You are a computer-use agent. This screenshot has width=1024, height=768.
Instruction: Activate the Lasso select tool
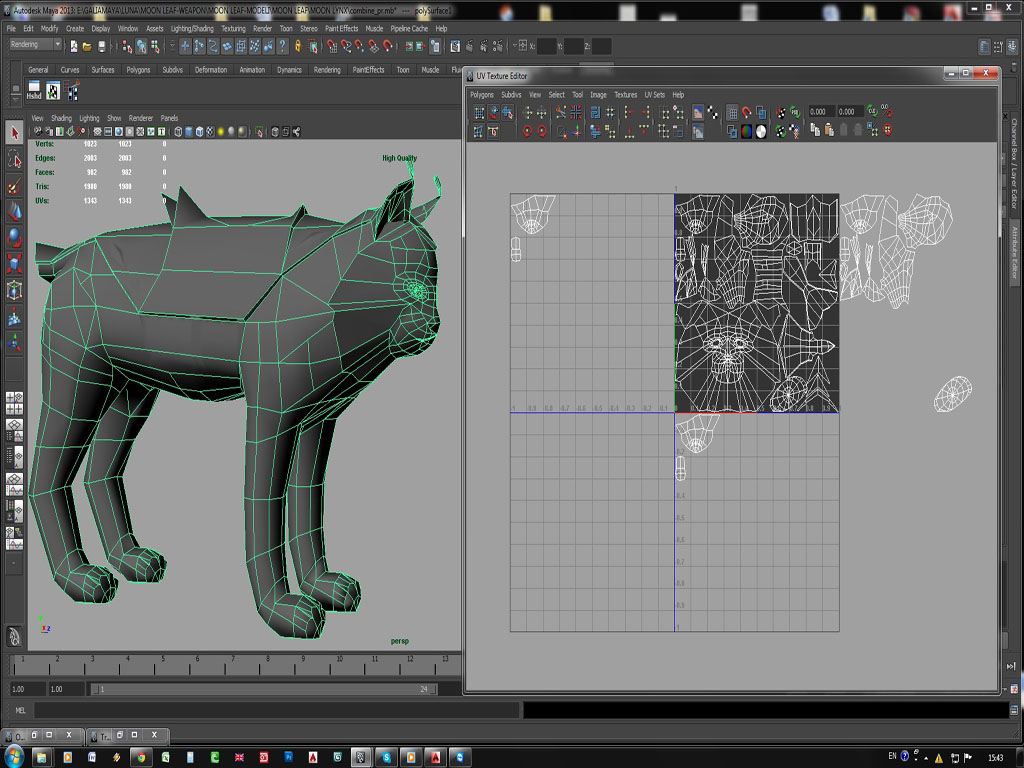(x=14, y=159)
